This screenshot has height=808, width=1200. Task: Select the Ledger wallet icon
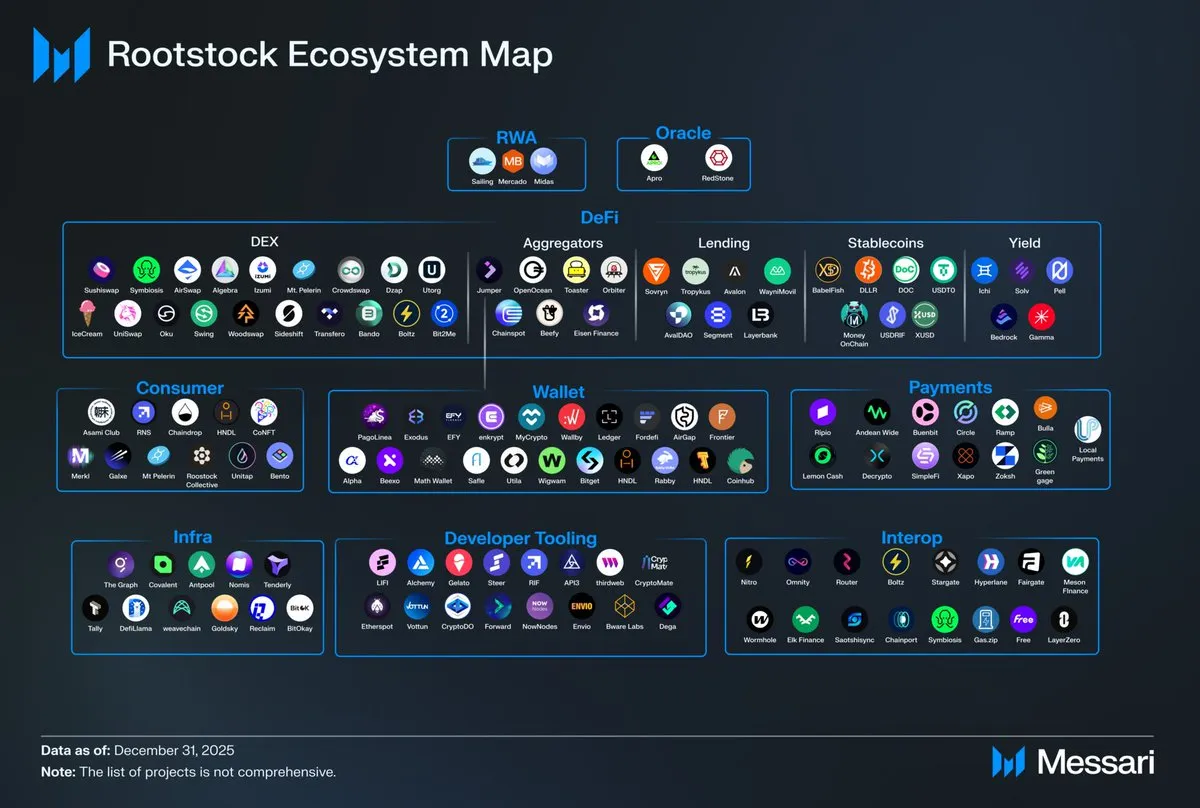click(609, 417)
